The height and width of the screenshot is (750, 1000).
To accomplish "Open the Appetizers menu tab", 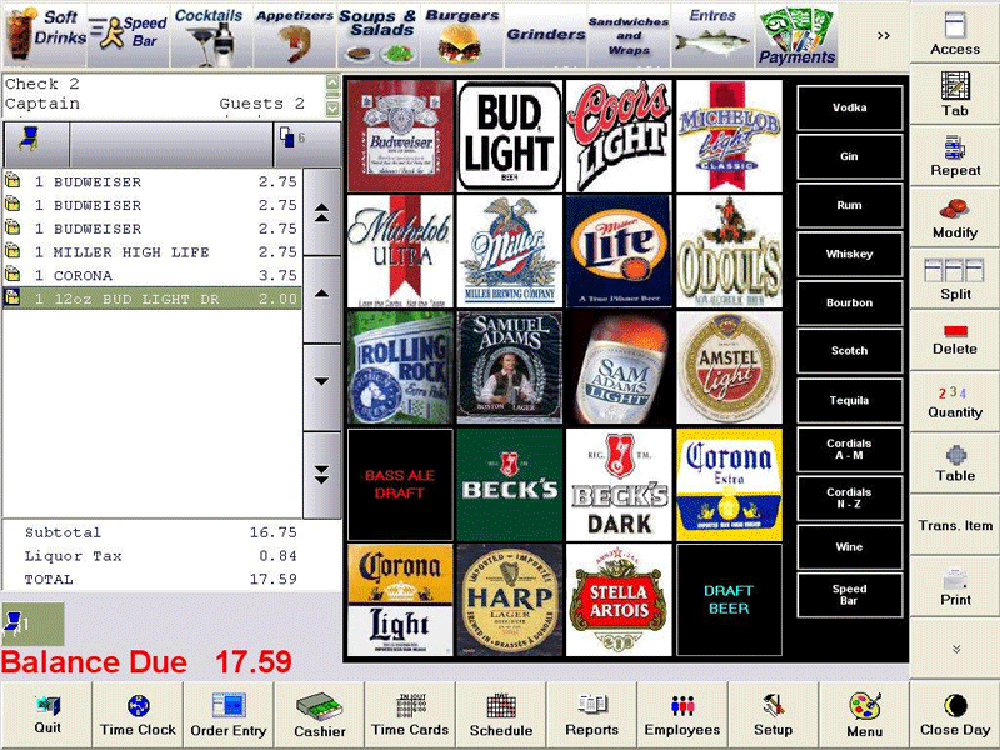I will tap(295, 35).
